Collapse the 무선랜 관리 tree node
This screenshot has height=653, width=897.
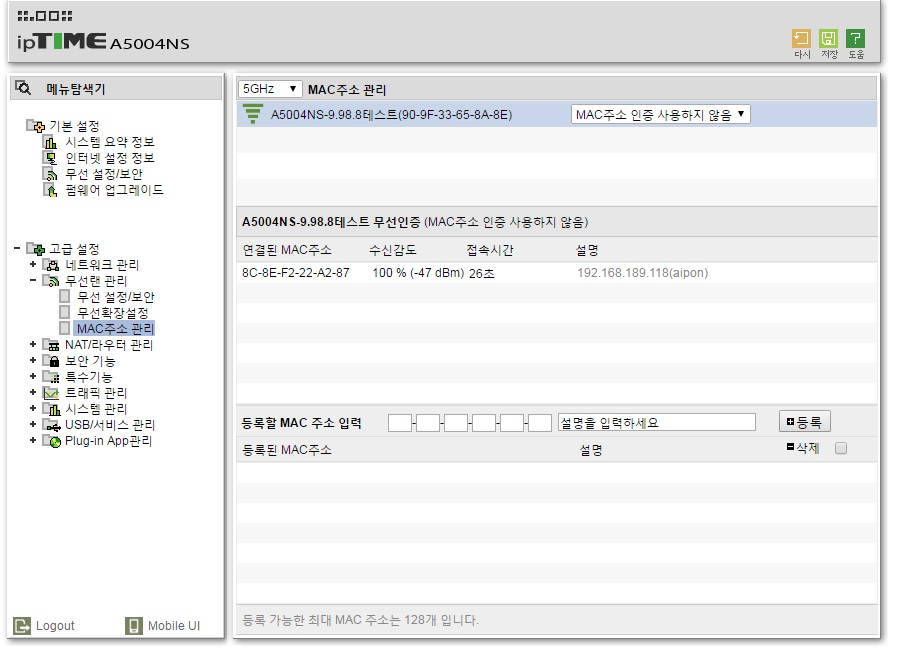click(x=33, y=280)
